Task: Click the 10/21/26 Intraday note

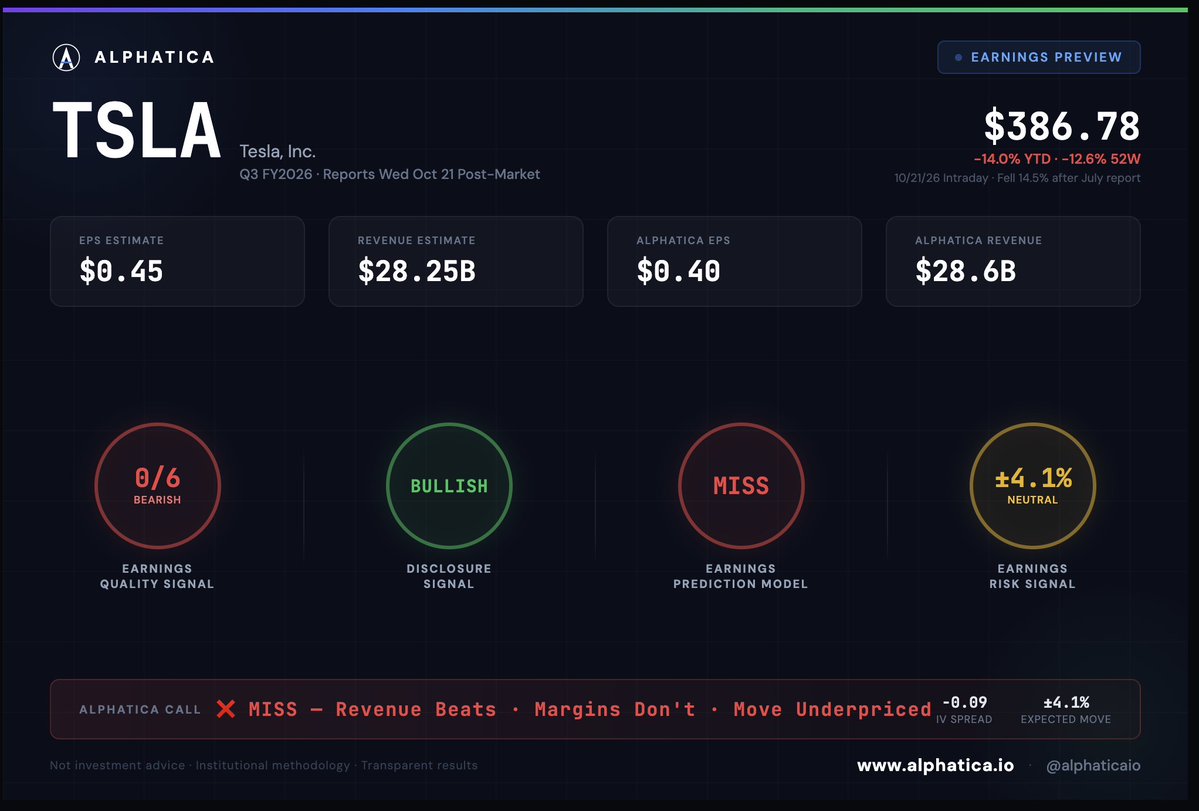Action: [x=1017, y=178]
